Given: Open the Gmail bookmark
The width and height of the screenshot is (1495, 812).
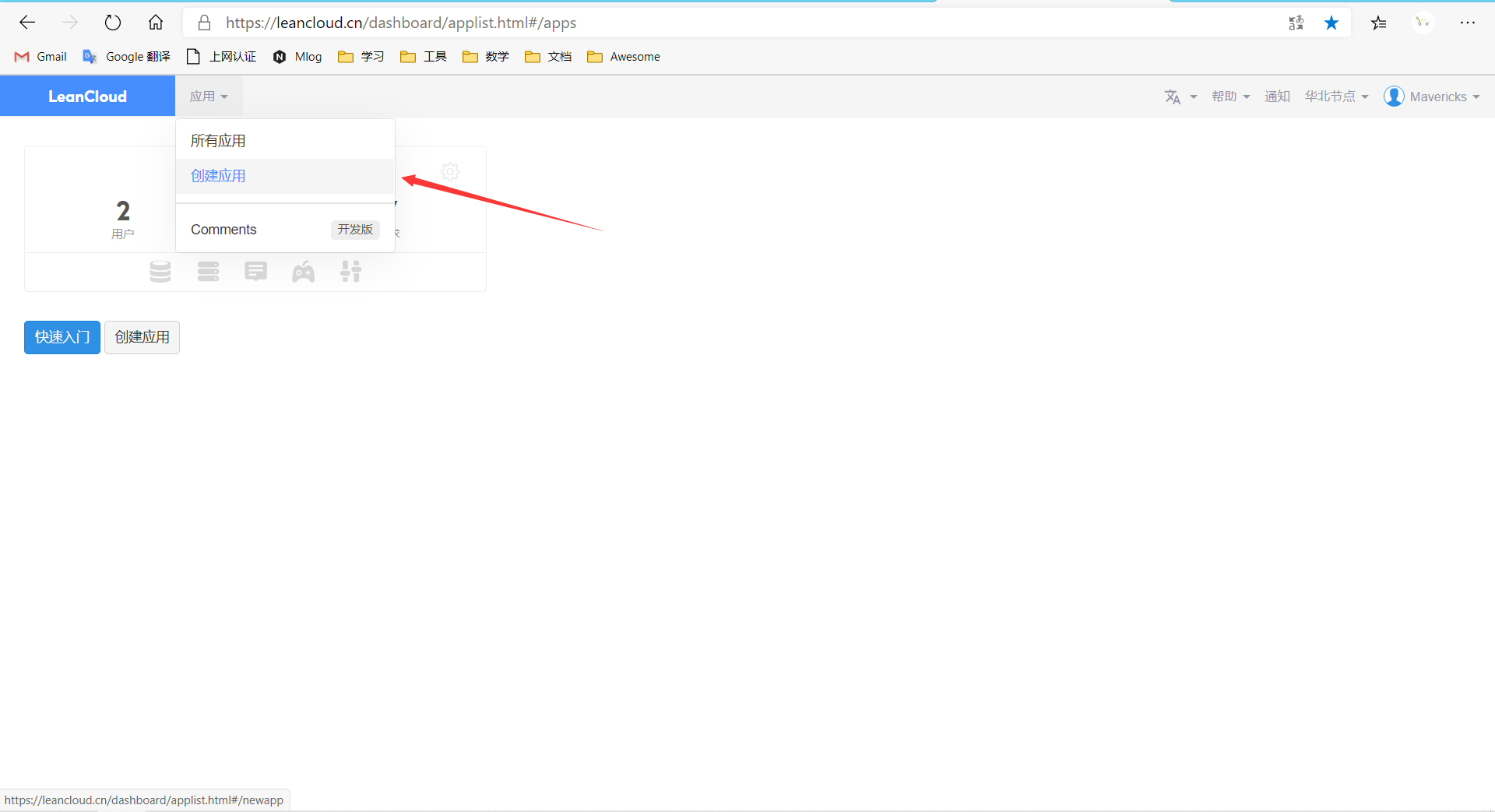Looking at the screenshot, I should (40, 57).
